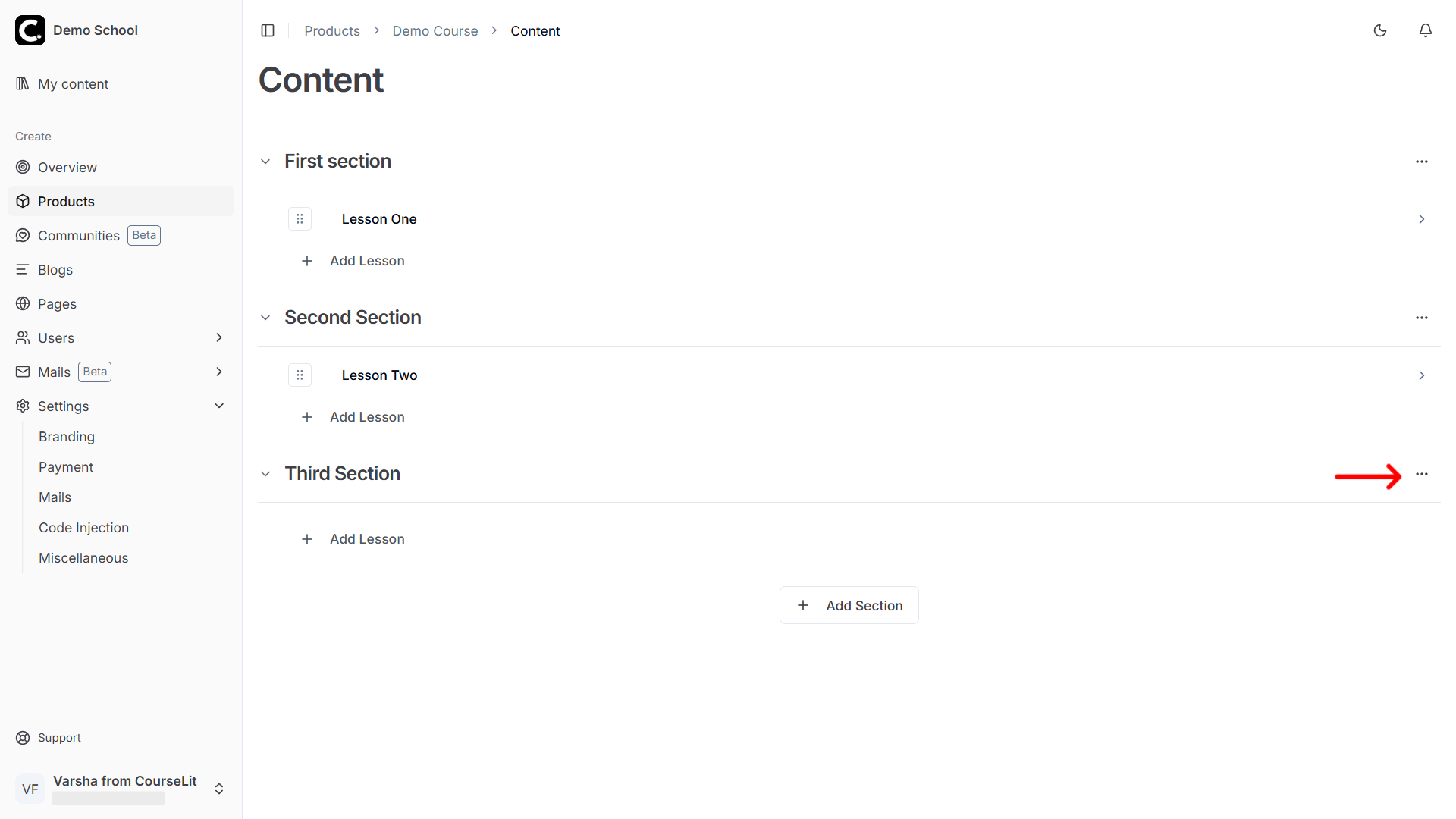
Task: Click the CourseLit Demo School logo
Action: (30, 30)
